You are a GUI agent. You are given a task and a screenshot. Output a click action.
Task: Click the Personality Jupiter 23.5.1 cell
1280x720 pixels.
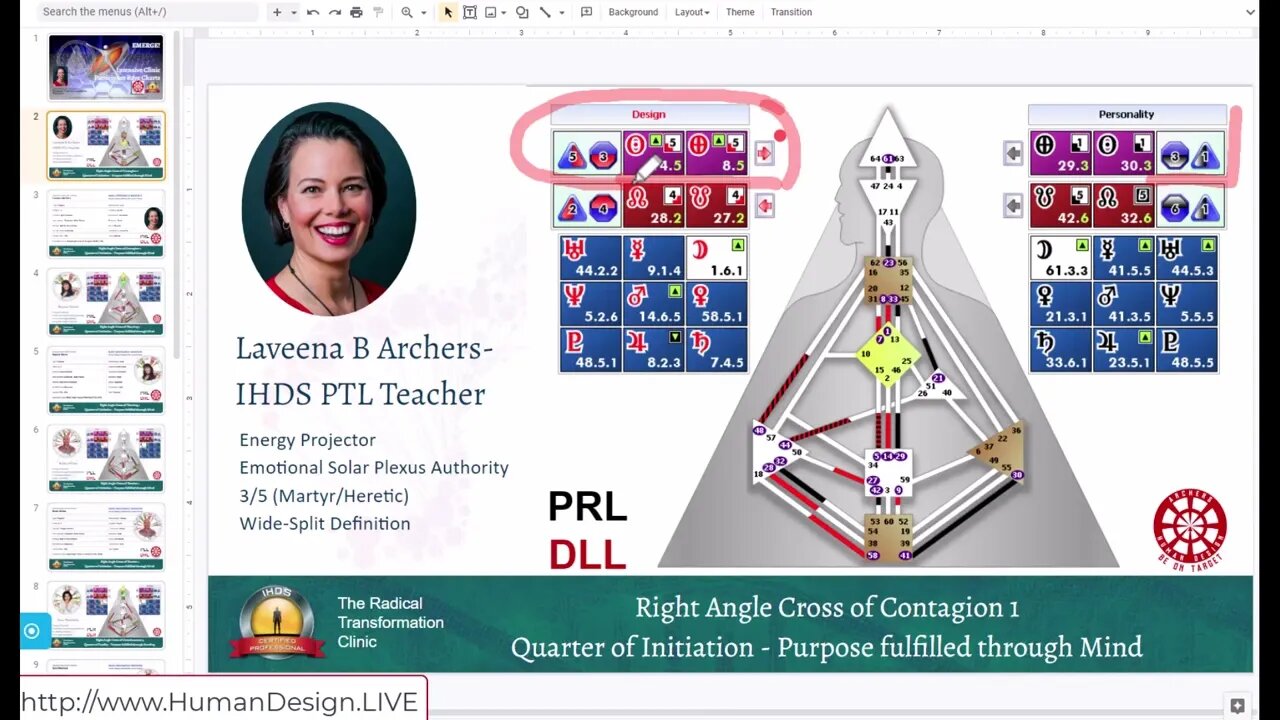1124,350
